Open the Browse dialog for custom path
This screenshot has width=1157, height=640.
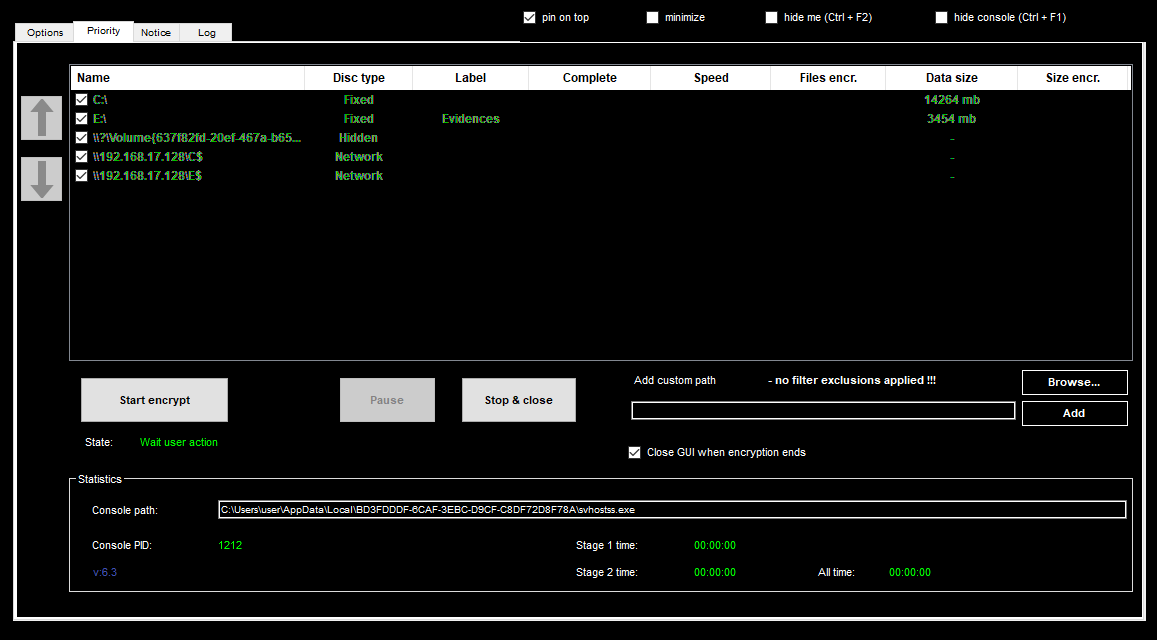(x=1074, y=382)
